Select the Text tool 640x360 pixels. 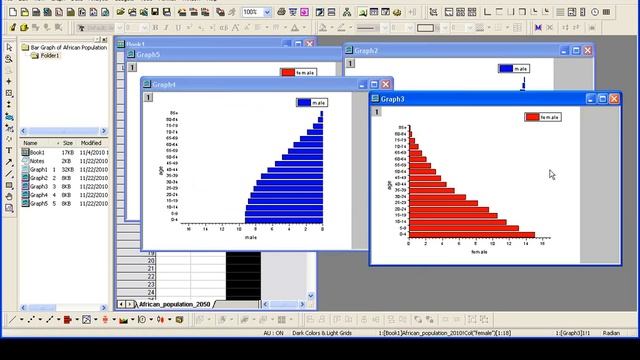point(9,151)
